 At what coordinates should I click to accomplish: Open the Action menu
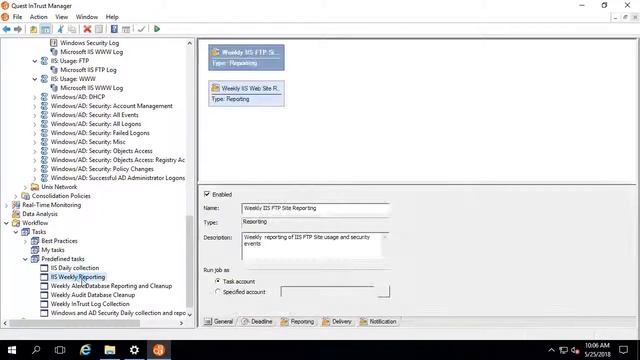[x=39, y=17]
